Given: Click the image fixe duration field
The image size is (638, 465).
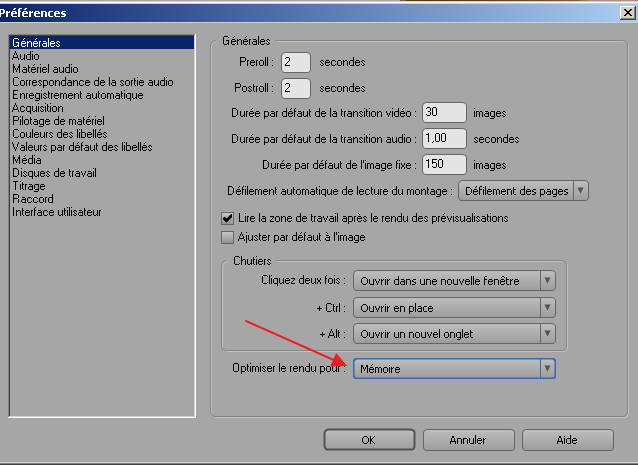Looking at the screenshot, I should point(444,164).
